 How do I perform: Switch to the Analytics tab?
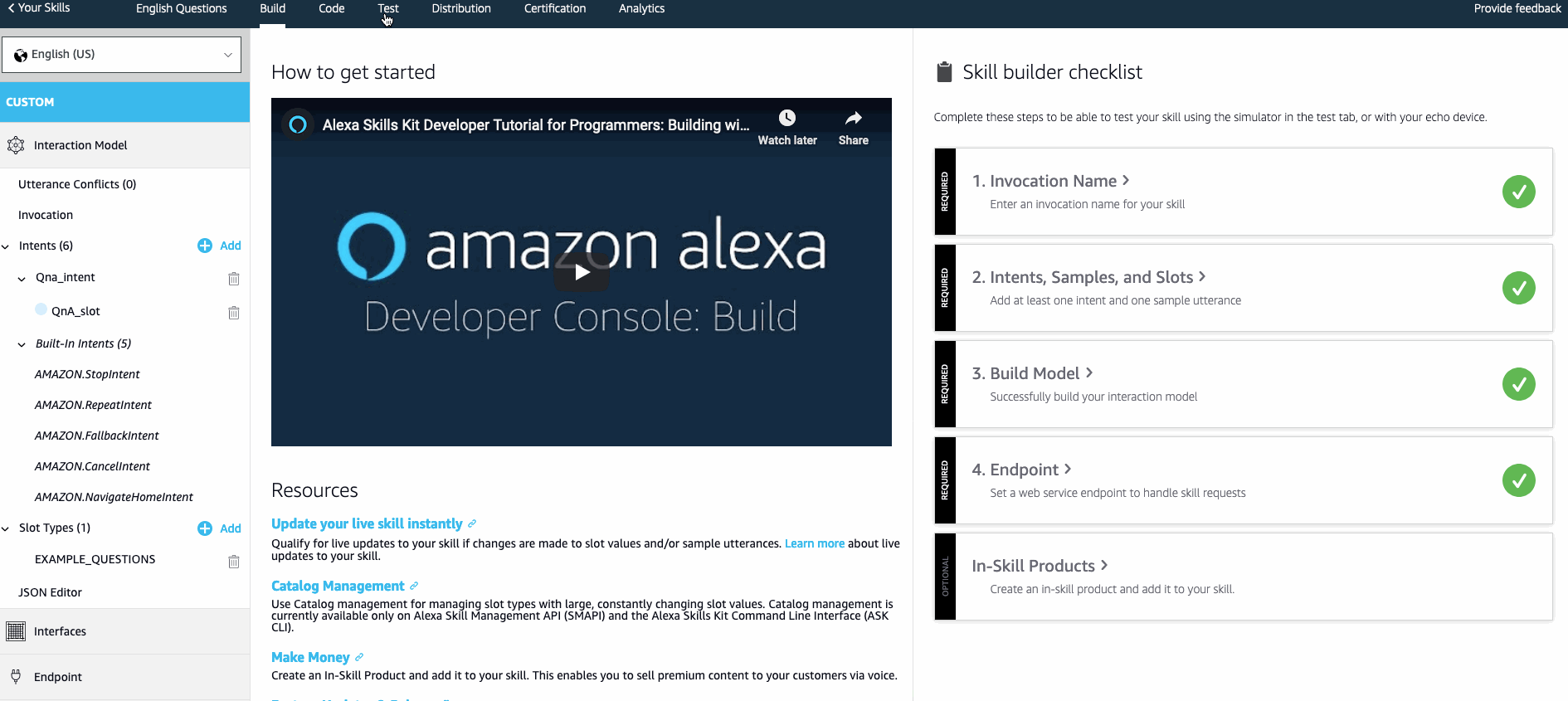pyautogui.click(x=642, y=9)
